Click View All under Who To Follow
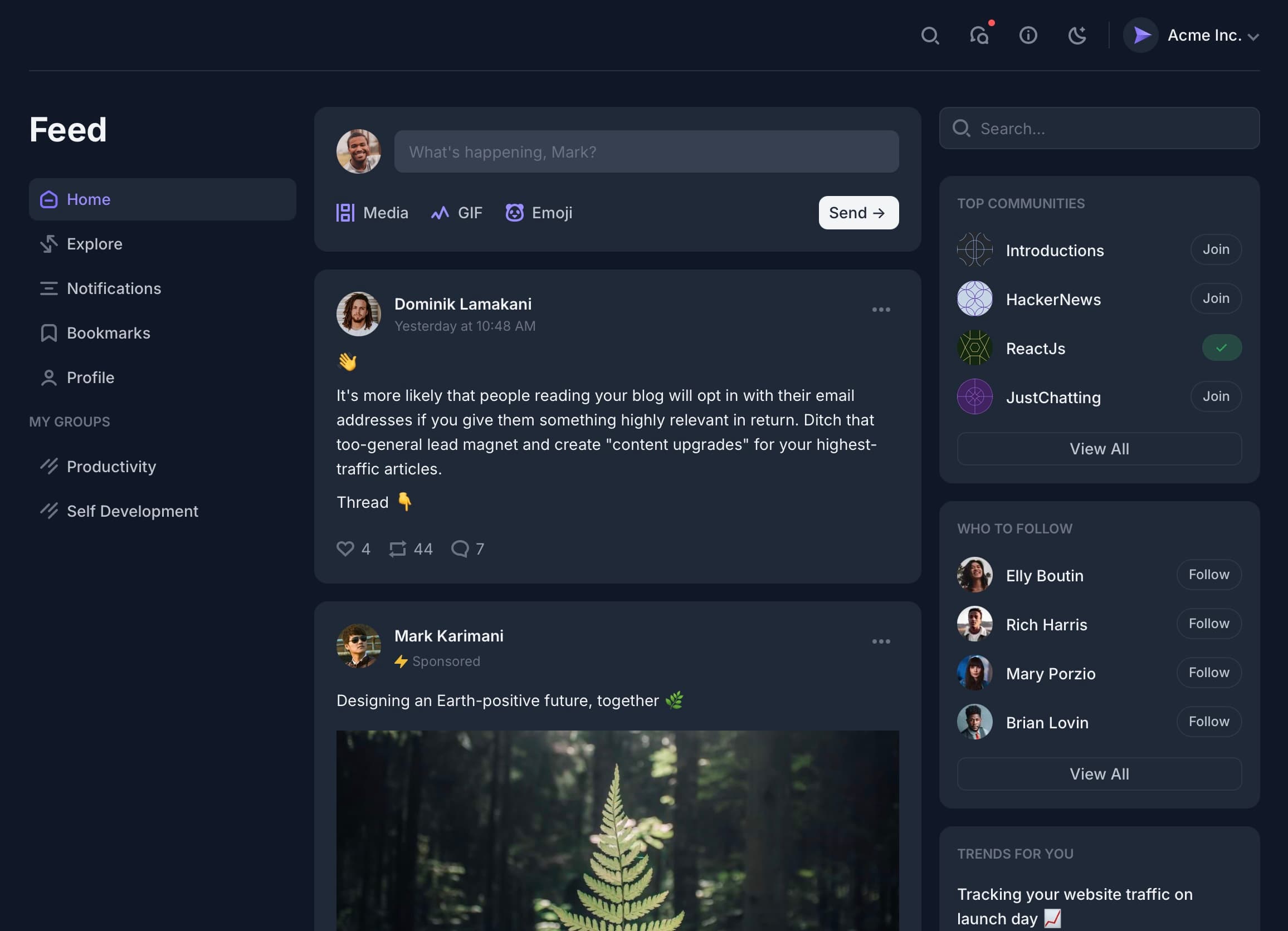Image resolution: width=1288 pixels, height=931 pixels. point(1099,774)
